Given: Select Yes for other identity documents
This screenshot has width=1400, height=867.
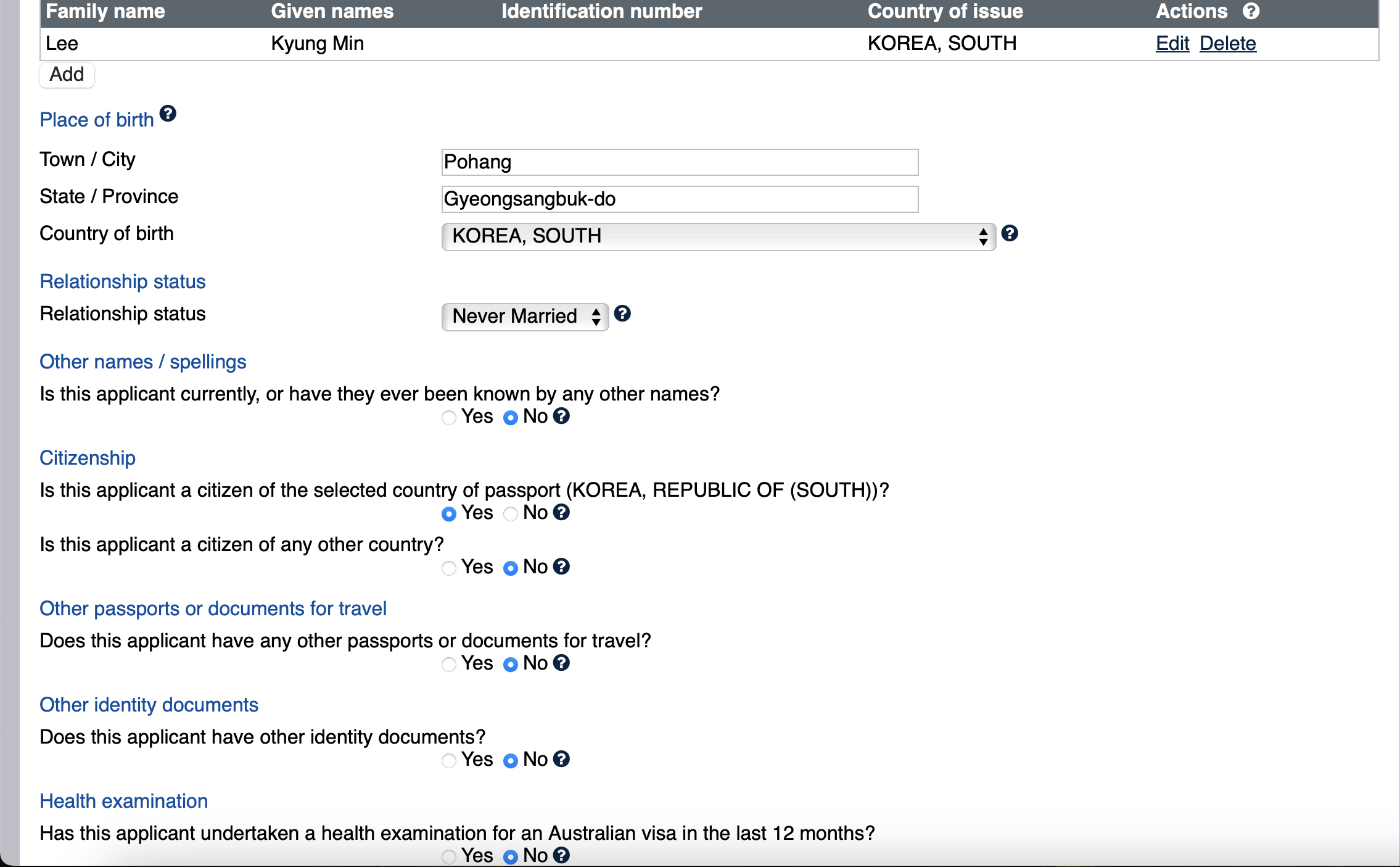Looking at the screenshot, I should 449,761.
